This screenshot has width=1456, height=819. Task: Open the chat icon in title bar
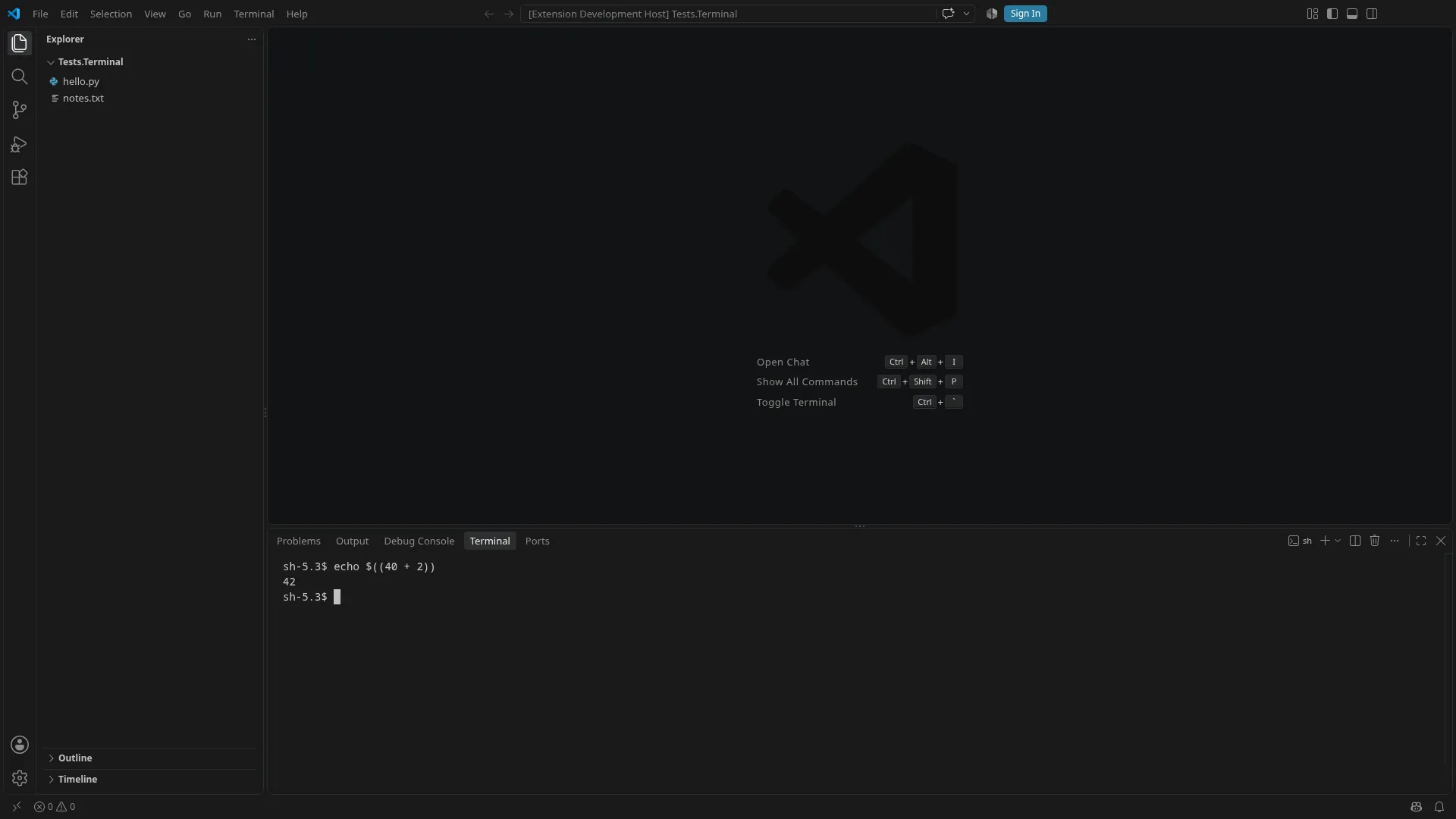pos(948,14)
